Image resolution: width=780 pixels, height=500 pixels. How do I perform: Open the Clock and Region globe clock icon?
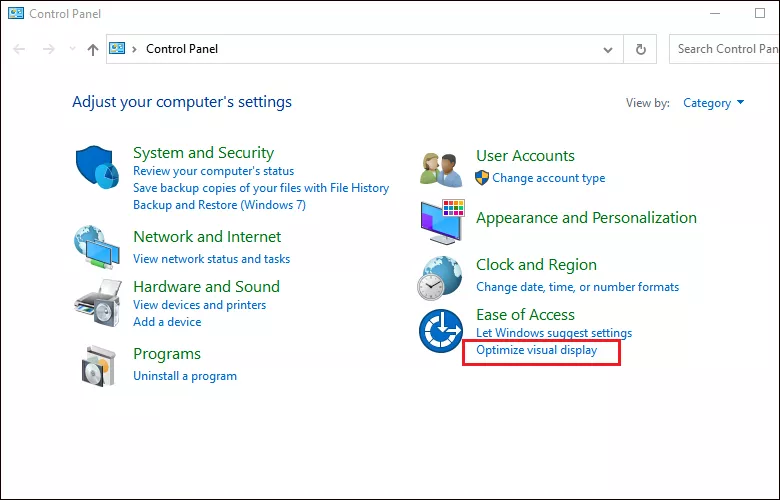coord(440,278)
